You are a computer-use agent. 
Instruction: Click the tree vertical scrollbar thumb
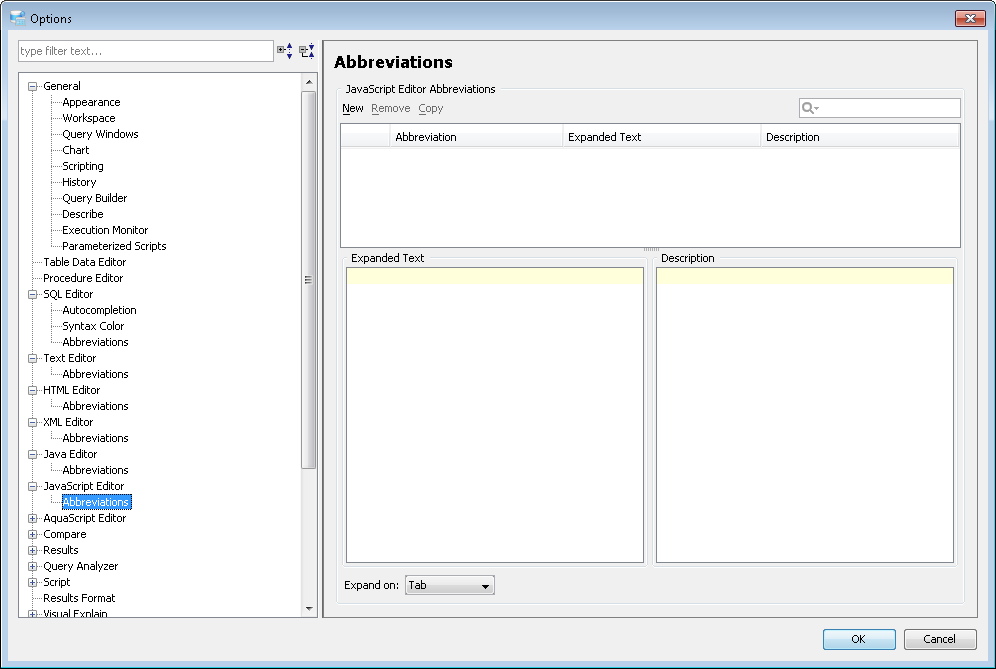click(x=309, y=280)
